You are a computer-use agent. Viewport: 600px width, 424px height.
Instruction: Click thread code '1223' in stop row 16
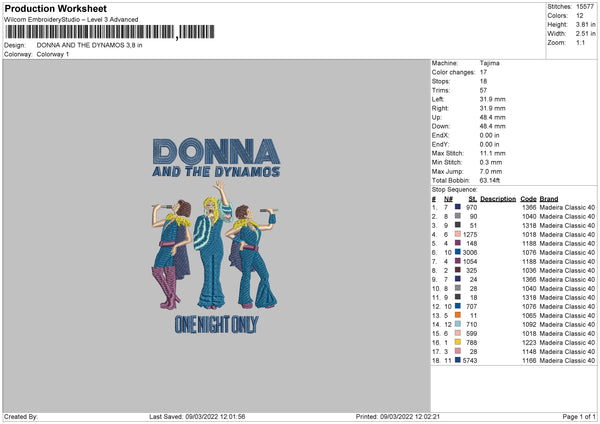tap(529, 342)
